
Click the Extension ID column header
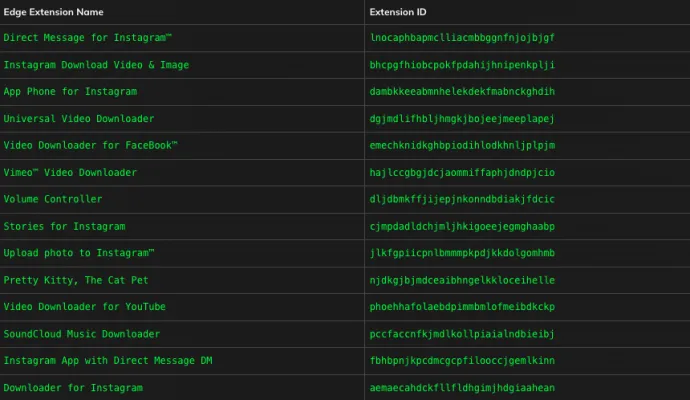398,12
